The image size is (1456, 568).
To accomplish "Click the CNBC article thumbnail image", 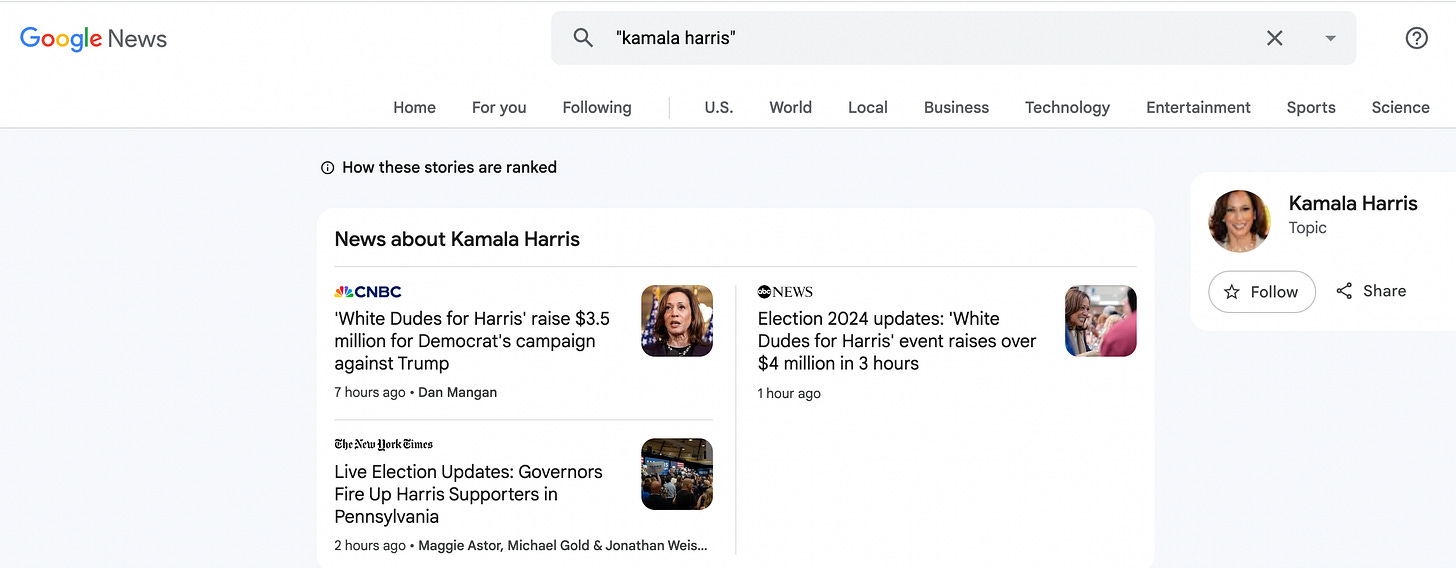I will (x=677, y=321).
